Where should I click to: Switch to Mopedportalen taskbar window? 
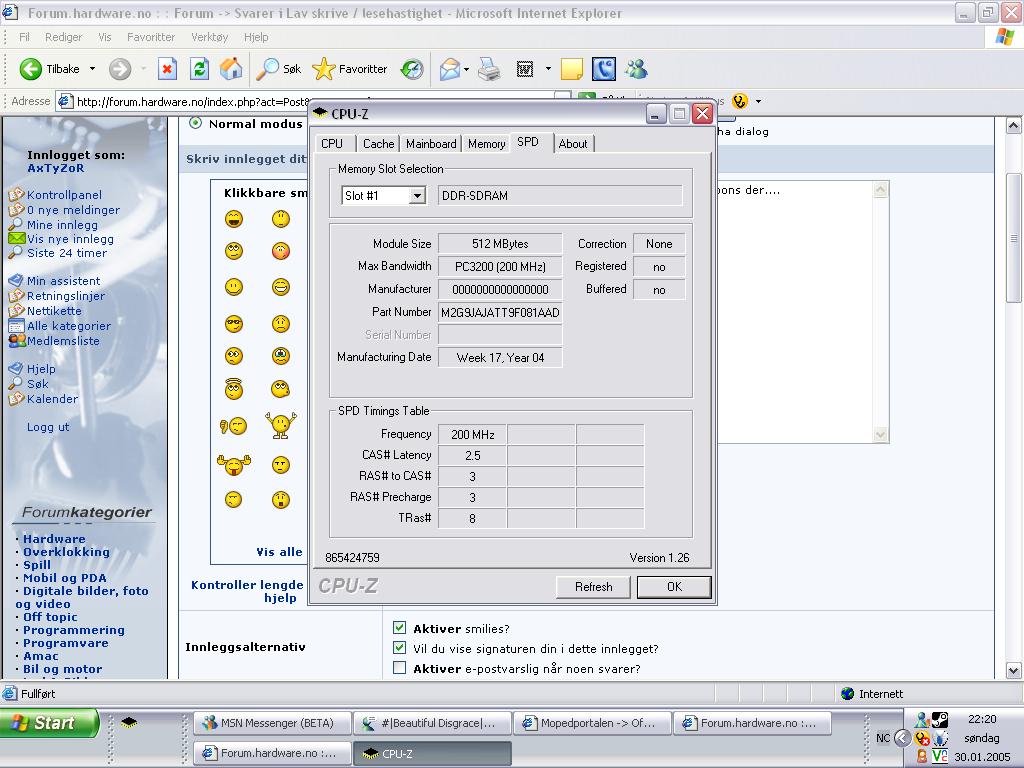click(x=592, y=723)
